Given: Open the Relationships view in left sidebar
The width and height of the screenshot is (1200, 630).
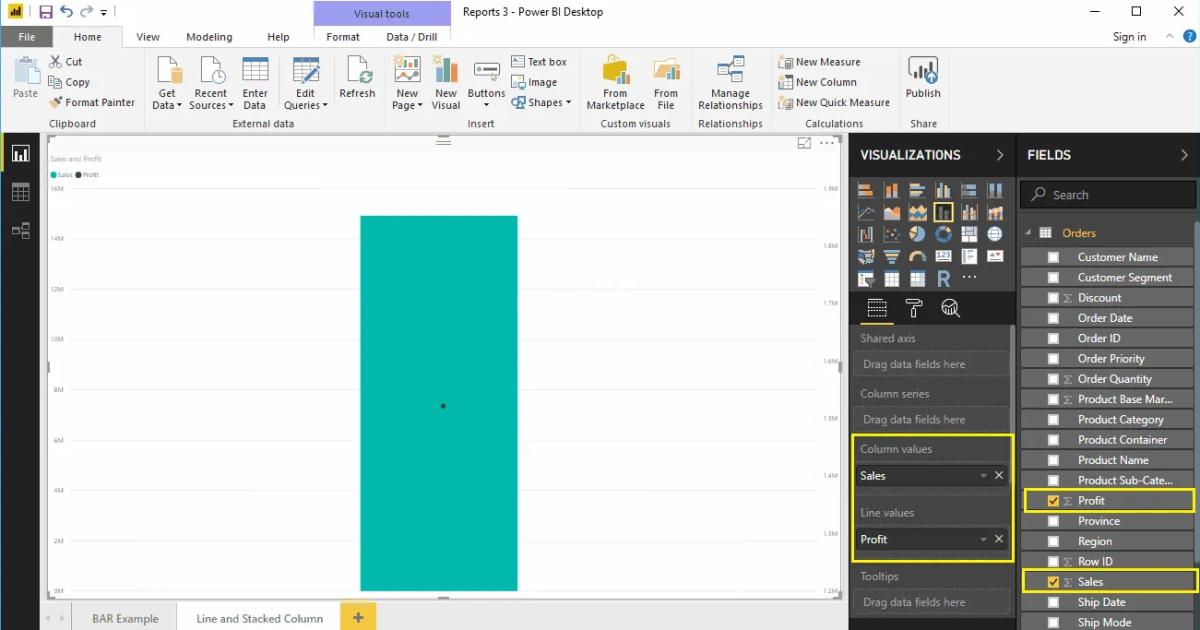Looking at the screenshot, I should tap(21, 230).
